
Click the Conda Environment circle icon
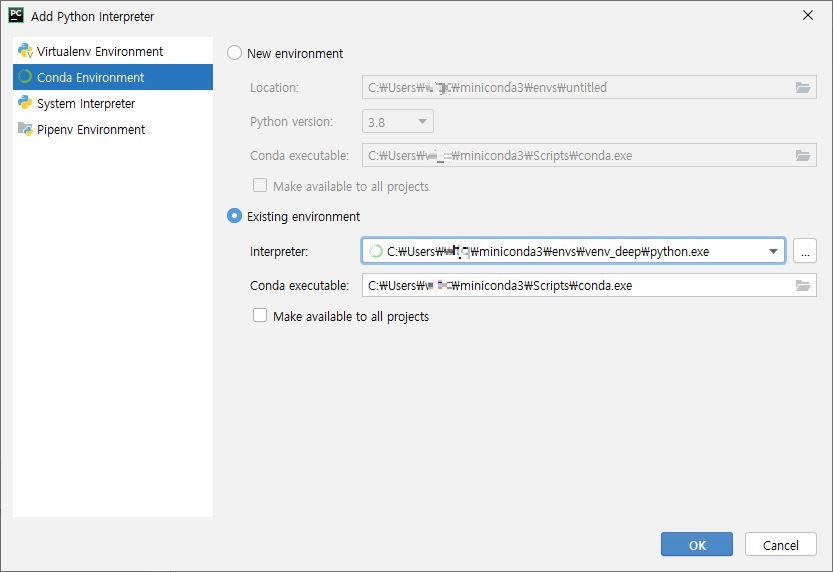[25, 77]
